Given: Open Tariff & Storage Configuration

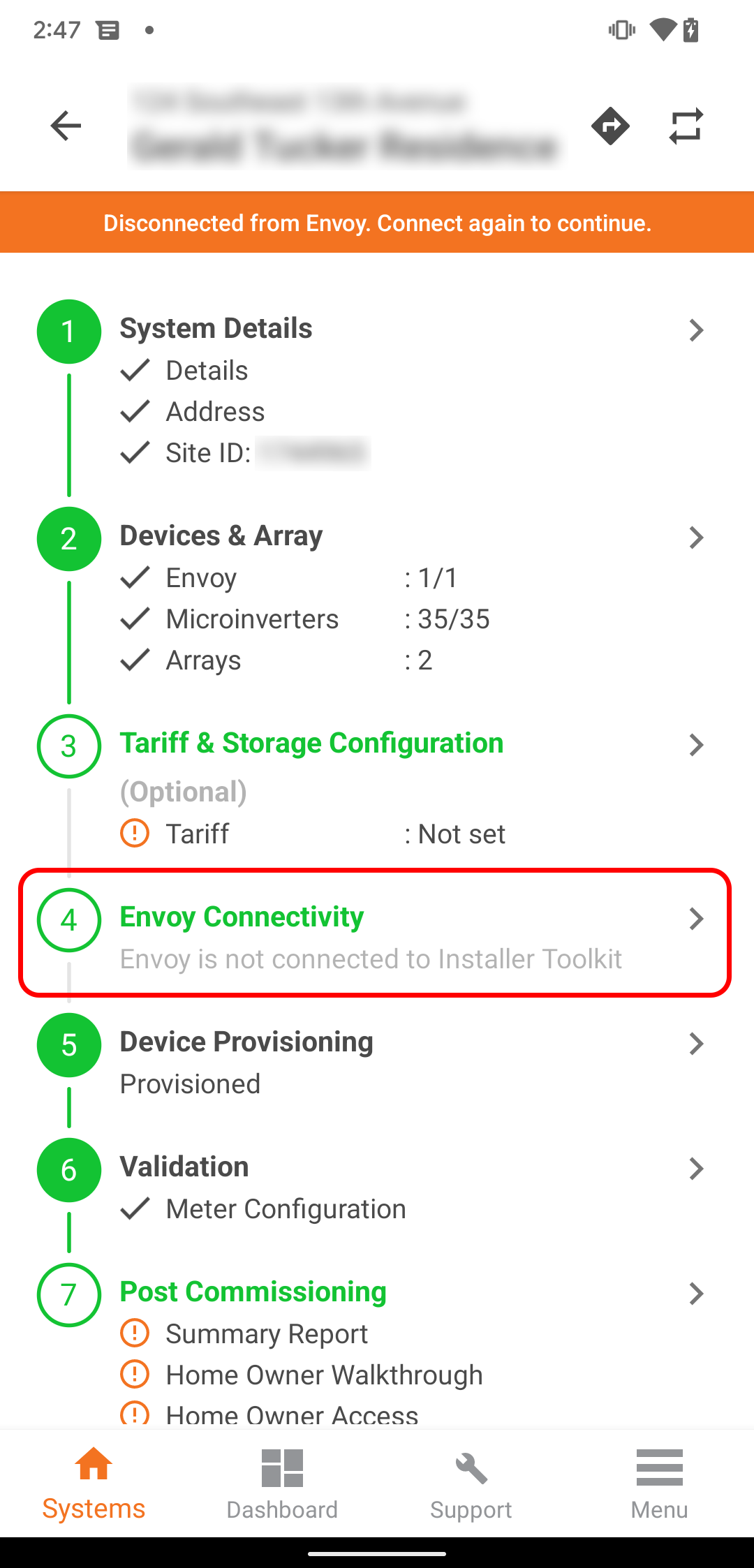Looking at the screenshot, I should 311,744.
